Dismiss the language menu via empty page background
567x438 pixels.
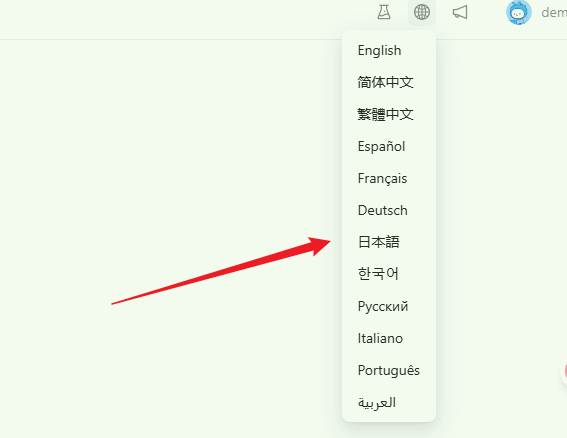tap(163, 145)
